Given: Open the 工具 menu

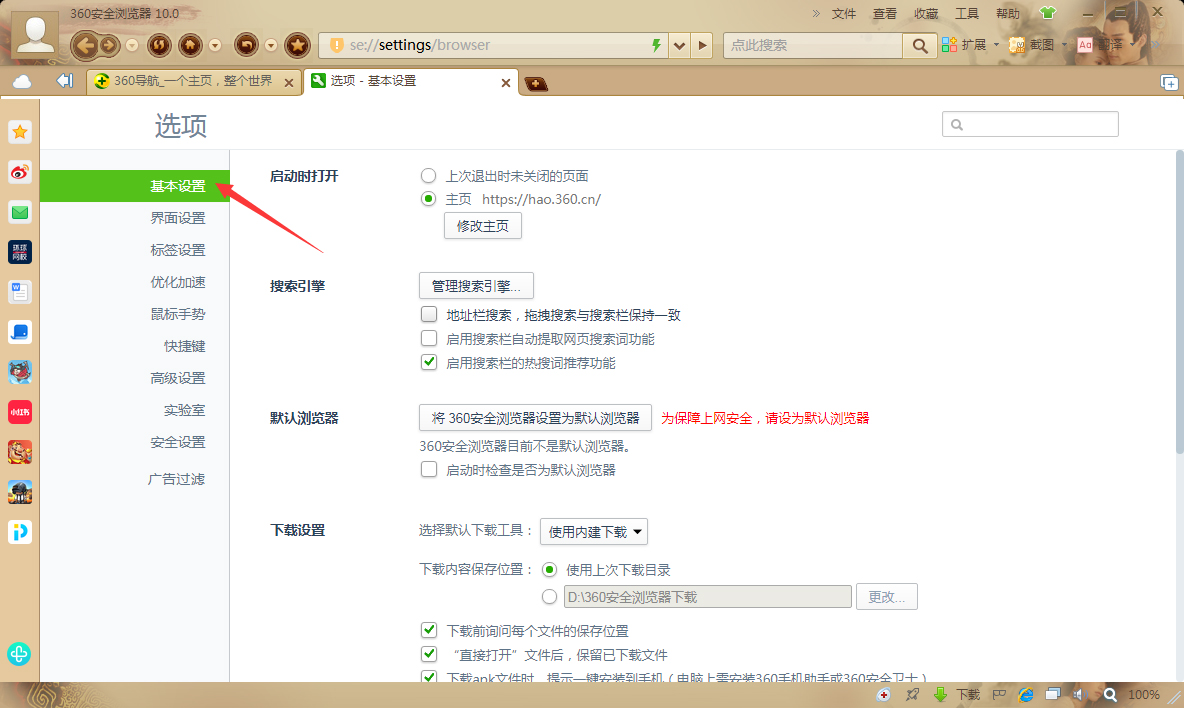Looking at the screenshot, I should 969,13.
